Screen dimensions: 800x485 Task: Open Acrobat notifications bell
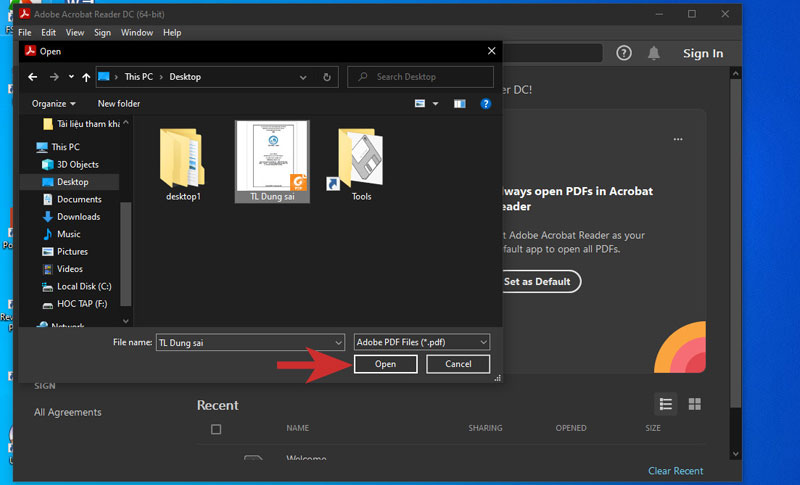tap(654, 53)
